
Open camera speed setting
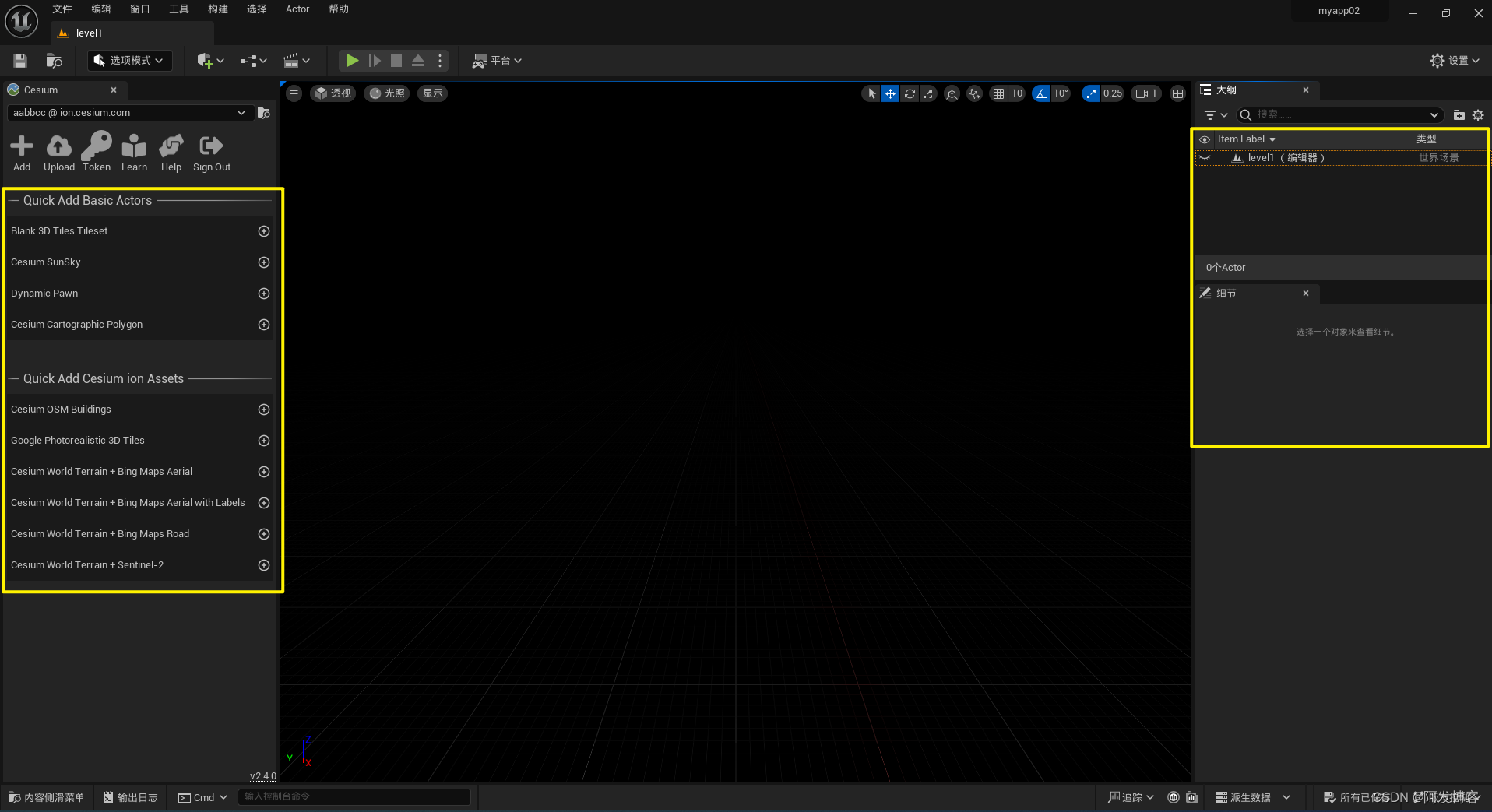point(1146,93)
